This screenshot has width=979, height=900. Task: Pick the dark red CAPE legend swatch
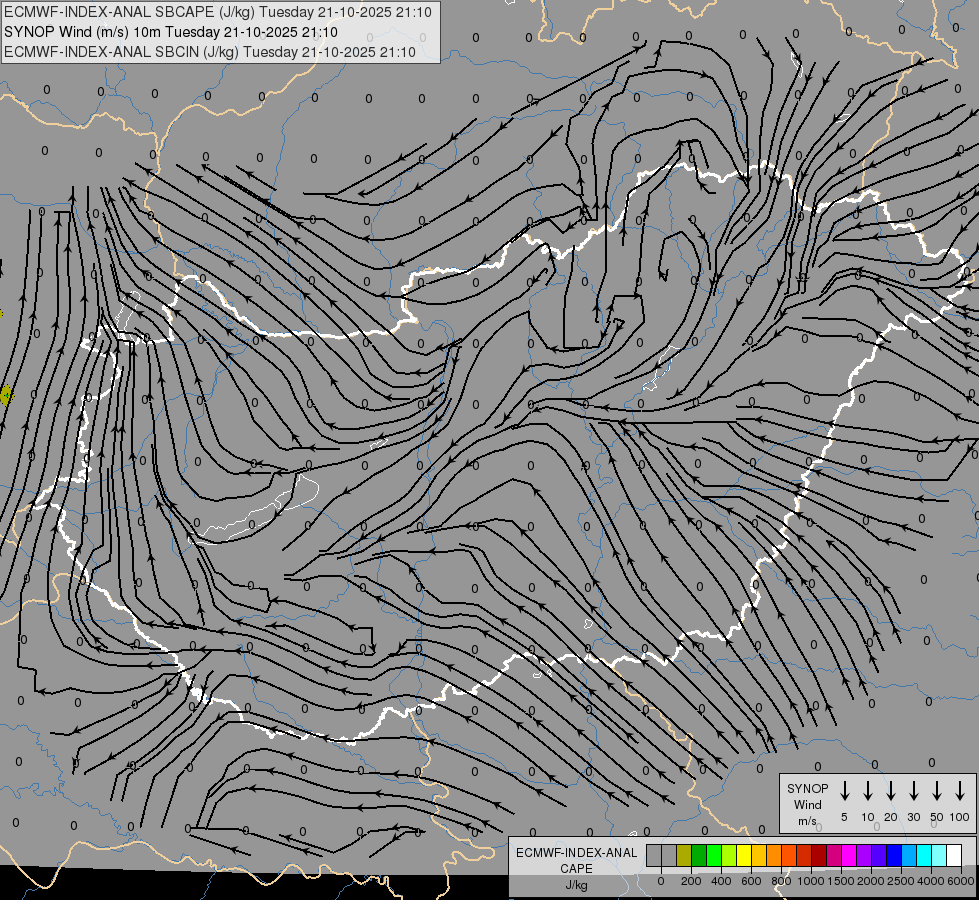(x=819, y=856)
